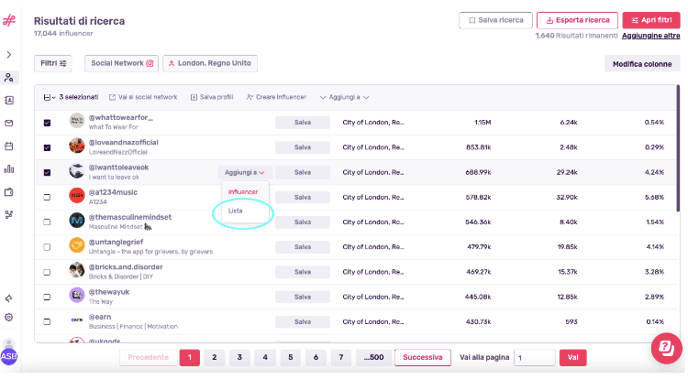Open the influencer search sidebar icon
688x379 pixels.
[x=9, y=78]
